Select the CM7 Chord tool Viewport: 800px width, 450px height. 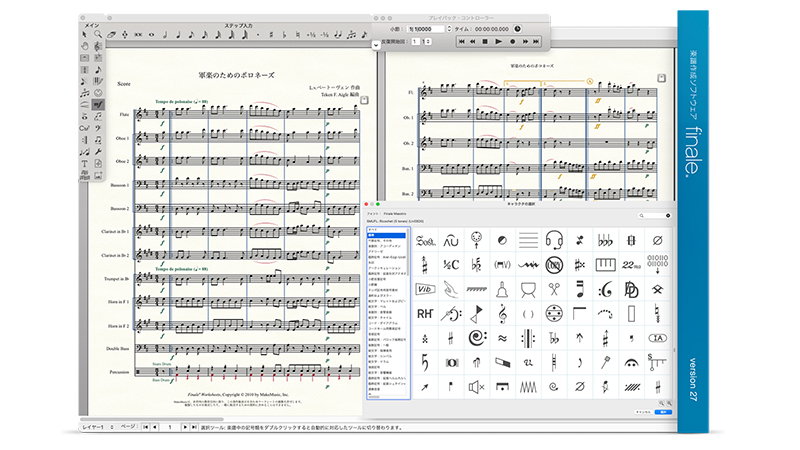pos(84,128)
